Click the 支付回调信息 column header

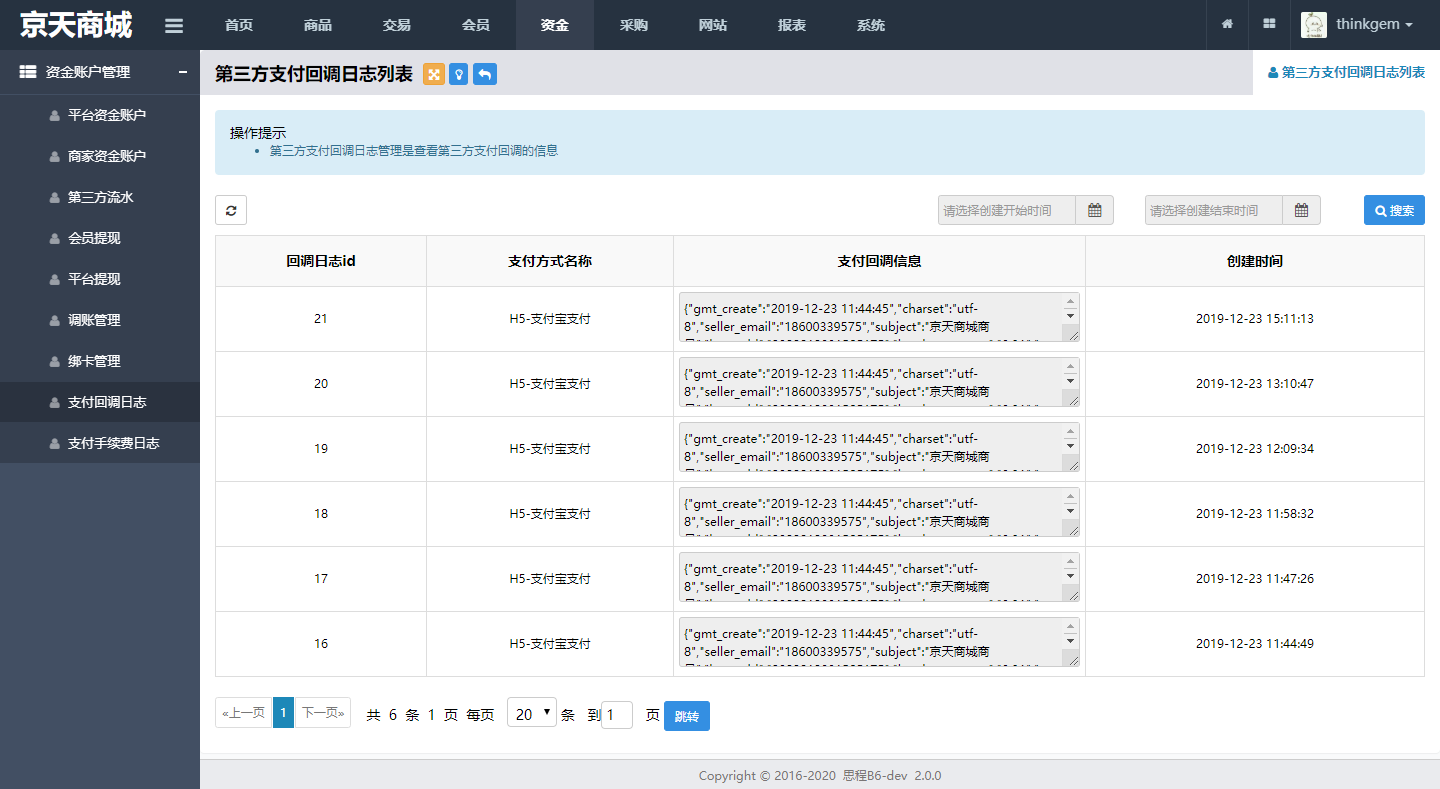point(879,261)
